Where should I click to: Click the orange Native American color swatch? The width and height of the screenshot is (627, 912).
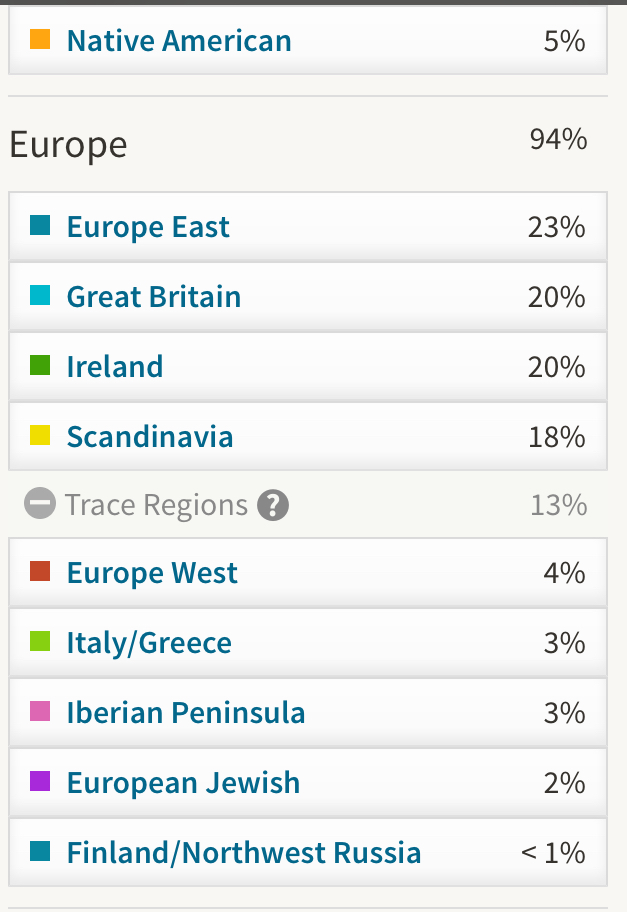pyautogui.click(x=40, y=40)
